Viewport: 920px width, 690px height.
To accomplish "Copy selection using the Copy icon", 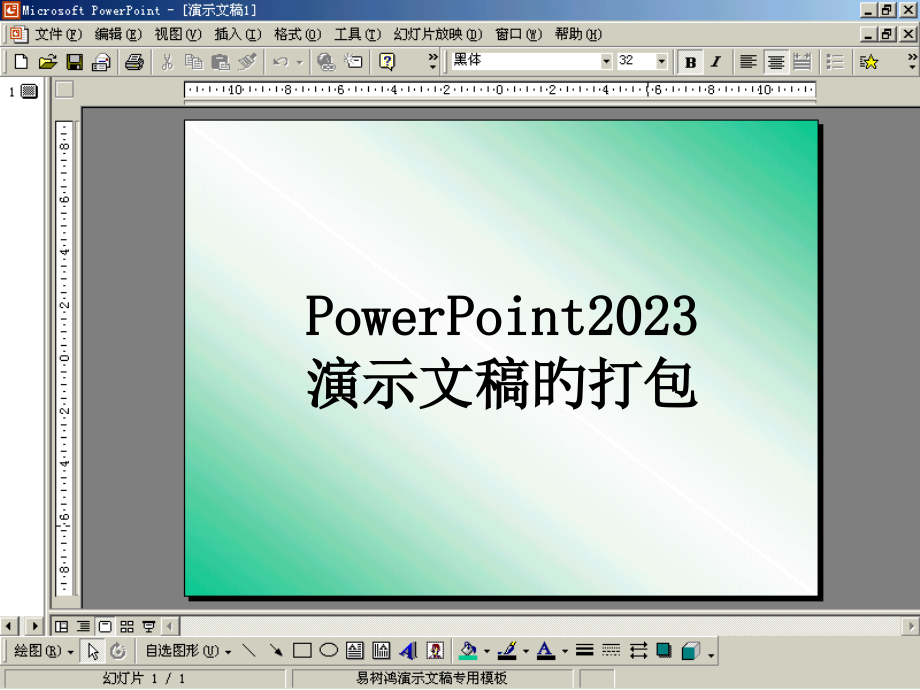I will coord(193,62).
